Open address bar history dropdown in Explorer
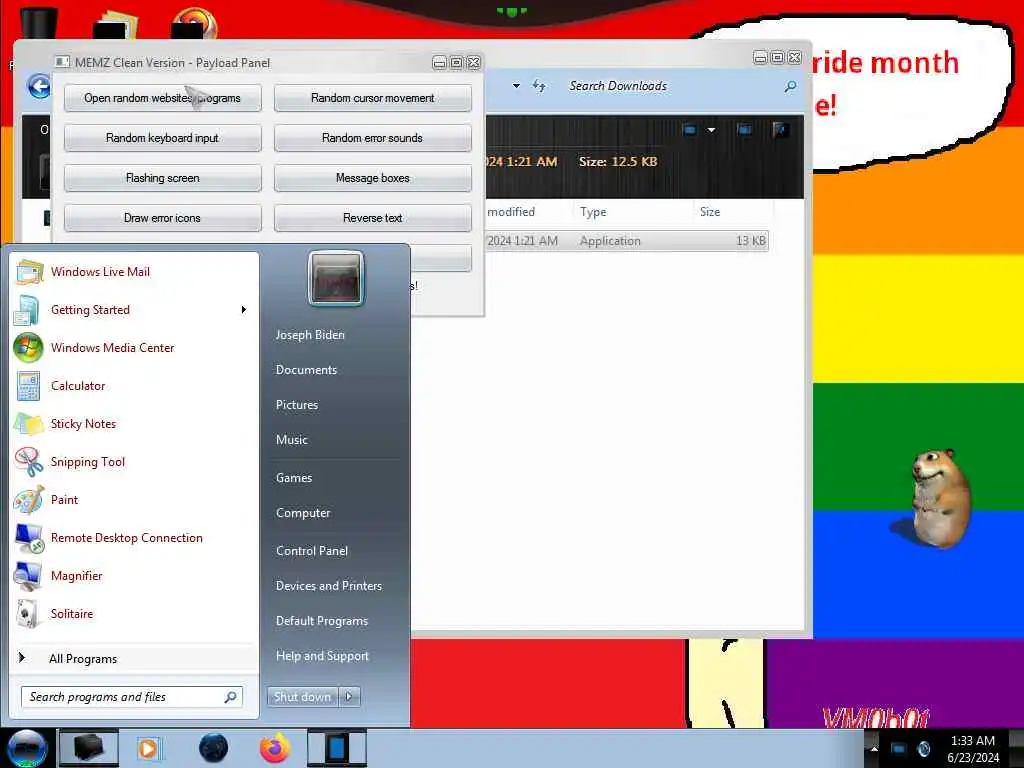Viewport: 1024px width, 768px height. 516,86
